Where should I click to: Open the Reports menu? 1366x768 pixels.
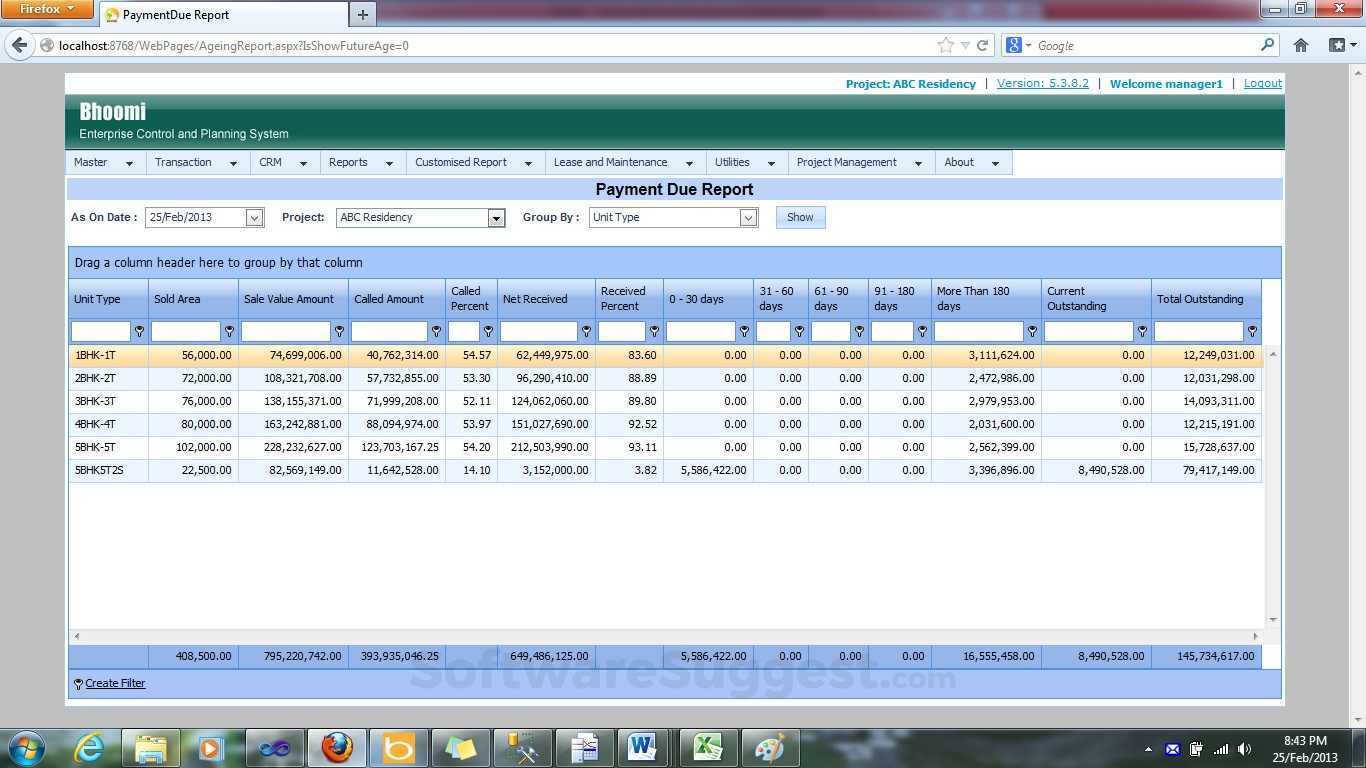[x=363, y=162]
